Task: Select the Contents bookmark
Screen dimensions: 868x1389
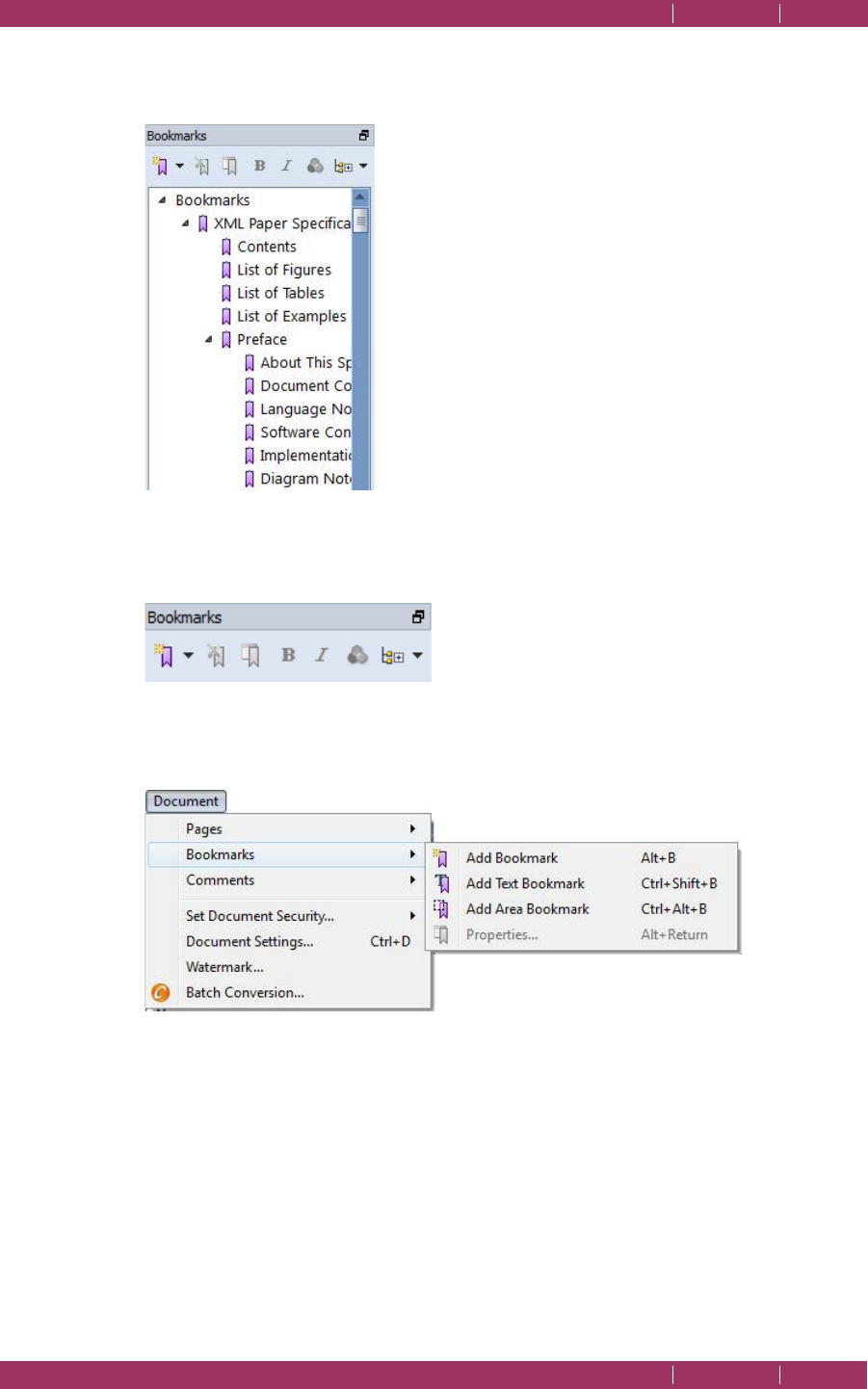Action: click(x=267, y=247)
